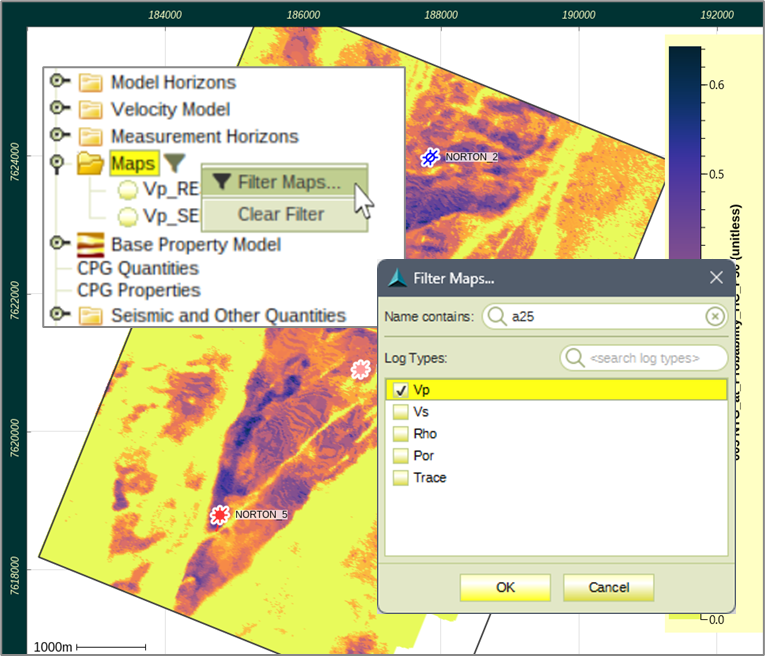Enable the Vs log type checkbox
Screen dimensions: 765x656
click(400, 412)
